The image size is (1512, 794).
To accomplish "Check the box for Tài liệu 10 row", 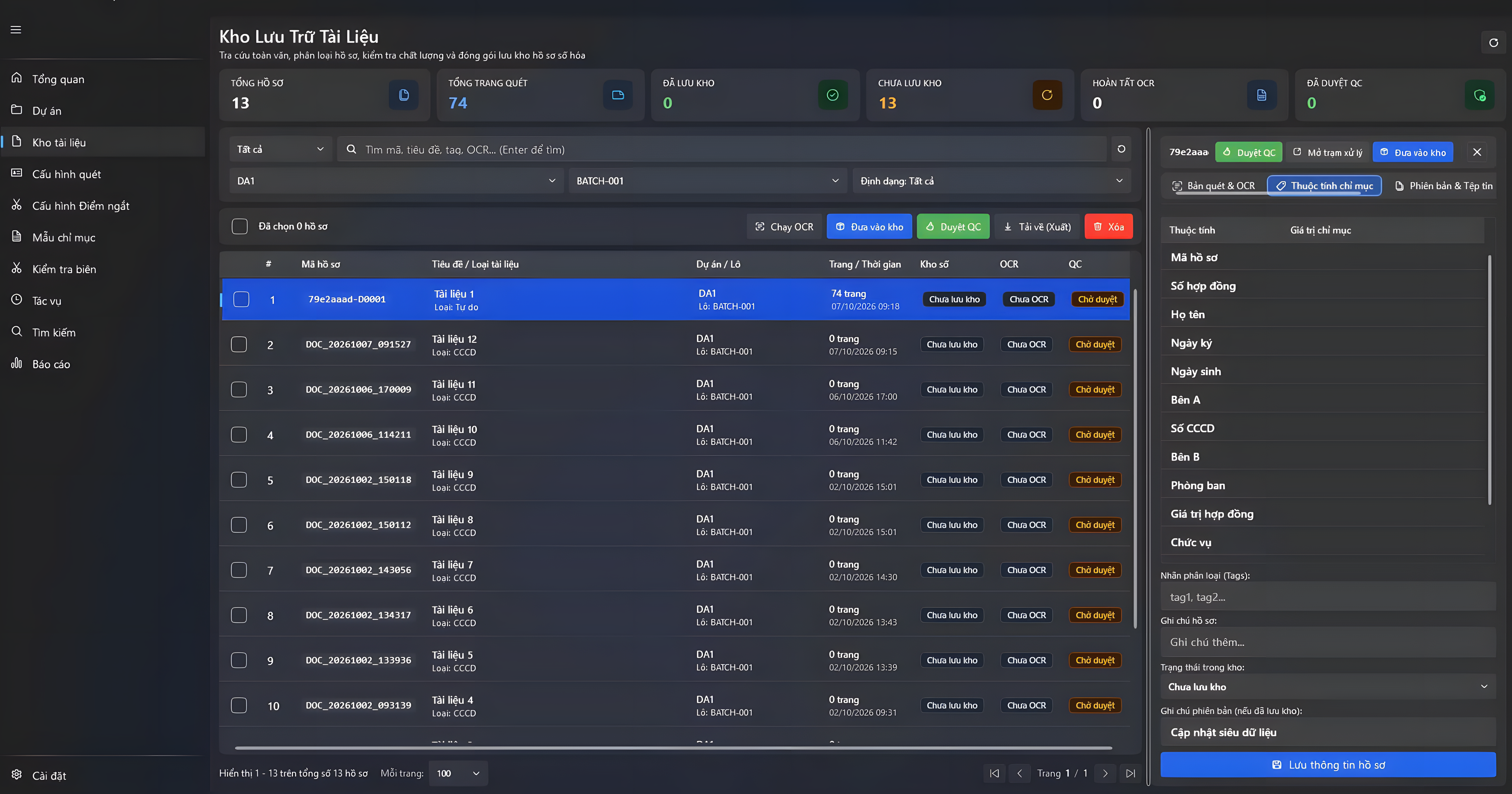I will (x=239, y=435).
